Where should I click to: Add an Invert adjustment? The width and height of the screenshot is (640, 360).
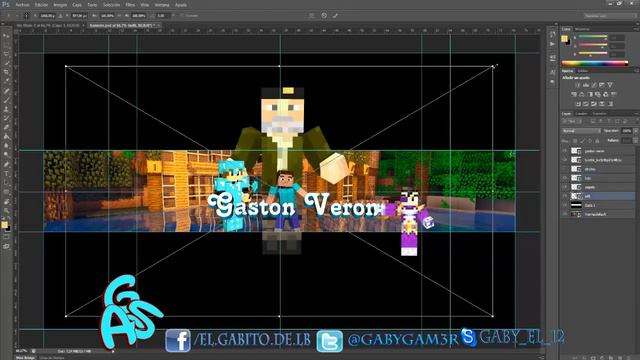click(x=578, y=104)
